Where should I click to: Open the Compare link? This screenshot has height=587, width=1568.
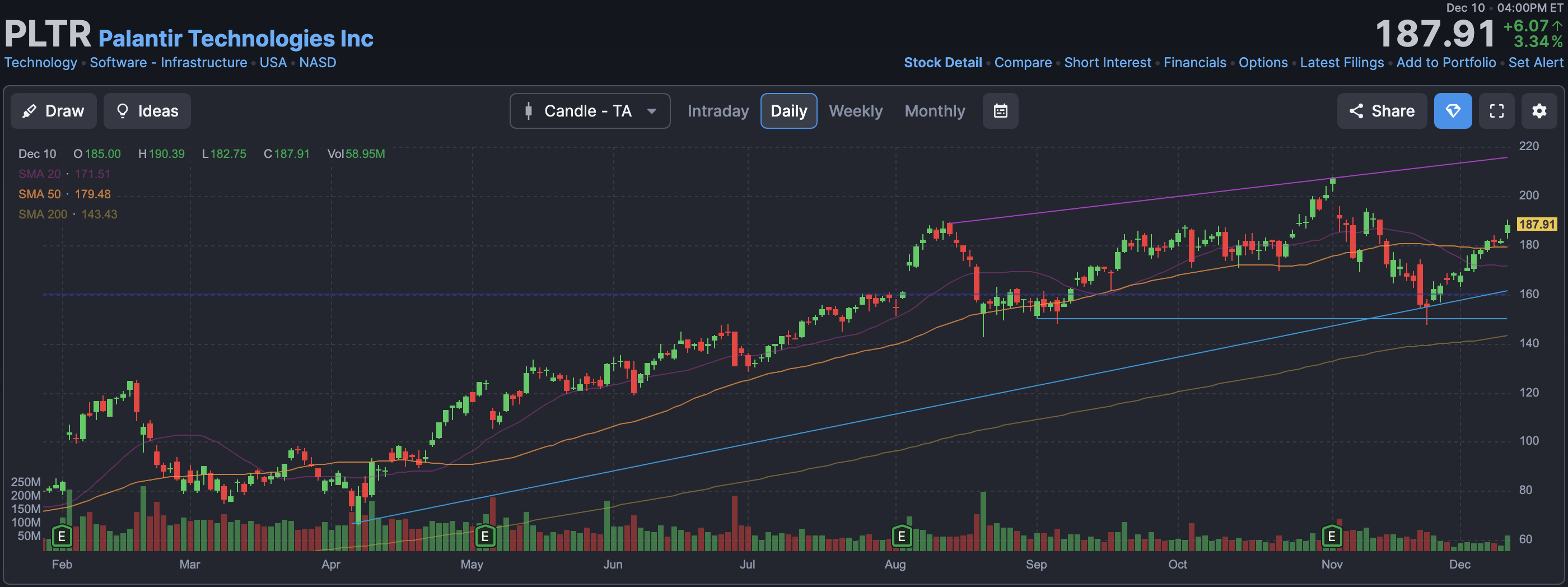[1023, 63]
